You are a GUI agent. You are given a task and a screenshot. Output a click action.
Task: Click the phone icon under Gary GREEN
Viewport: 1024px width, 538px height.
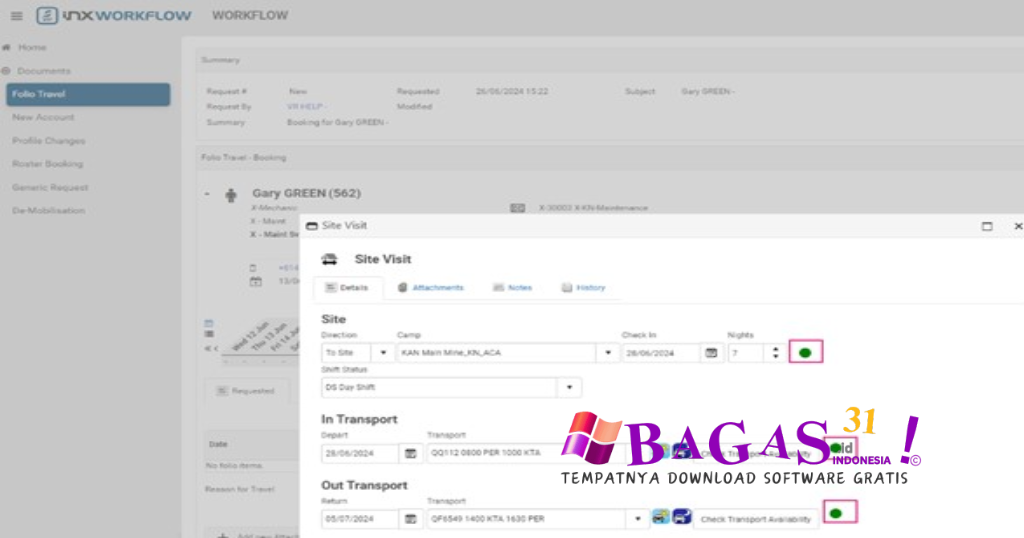[253, 268]
